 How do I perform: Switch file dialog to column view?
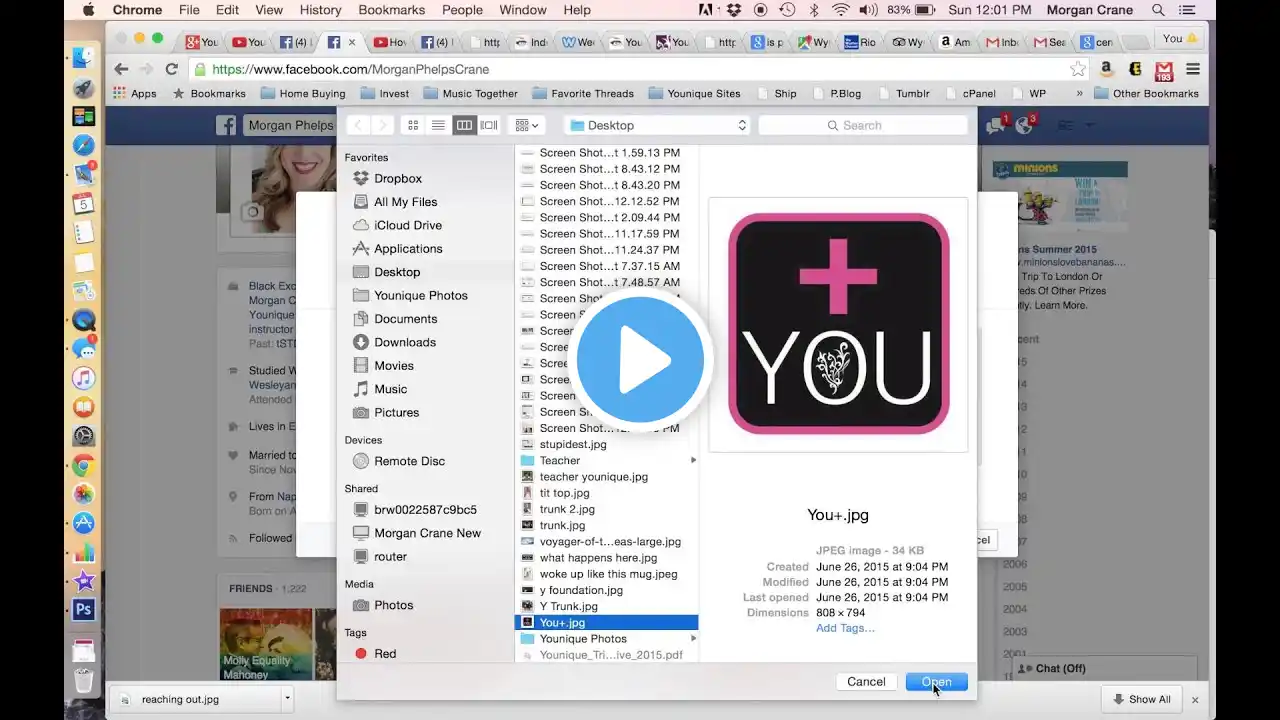[x=464, y=125]
